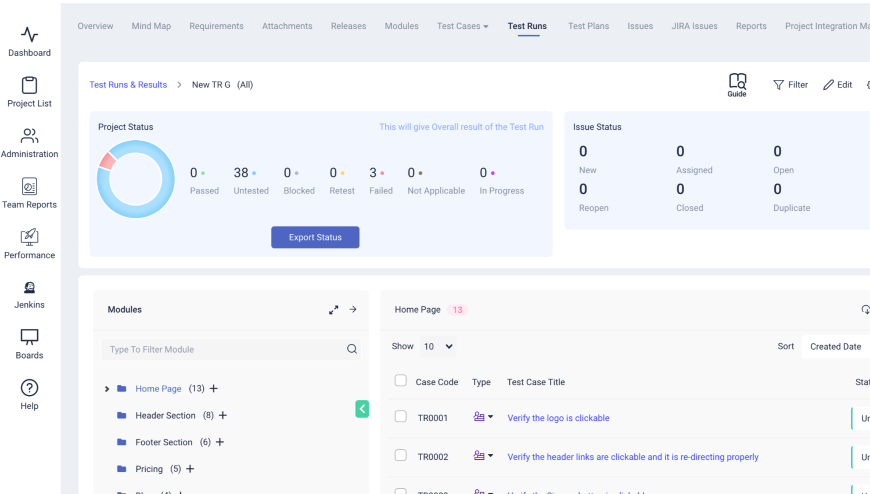The image size is (870, 494).
Task: Expand Modules panel with arrows icon
Action: click(334, 310)
